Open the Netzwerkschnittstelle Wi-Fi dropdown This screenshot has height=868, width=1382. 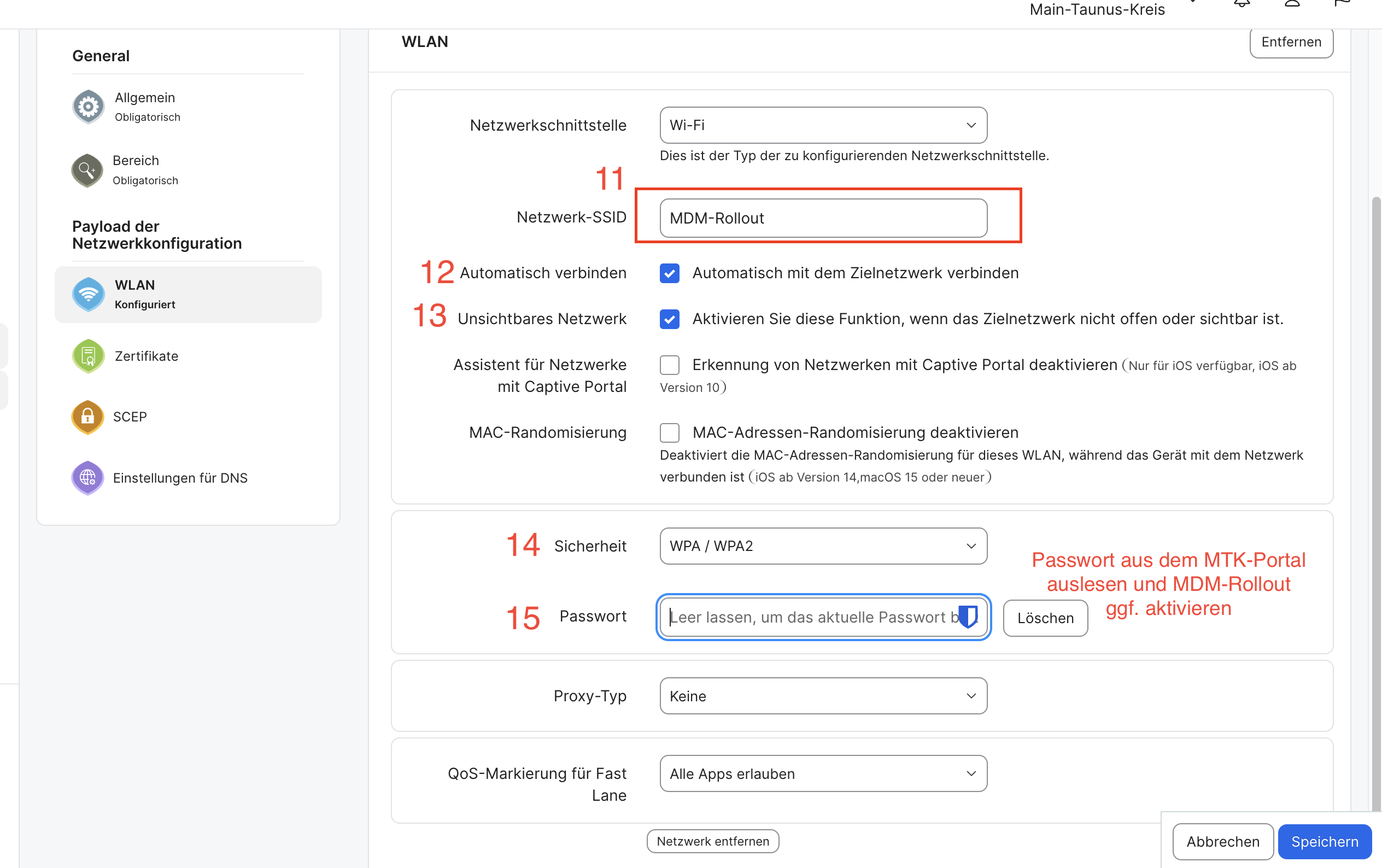pos(823,125)
